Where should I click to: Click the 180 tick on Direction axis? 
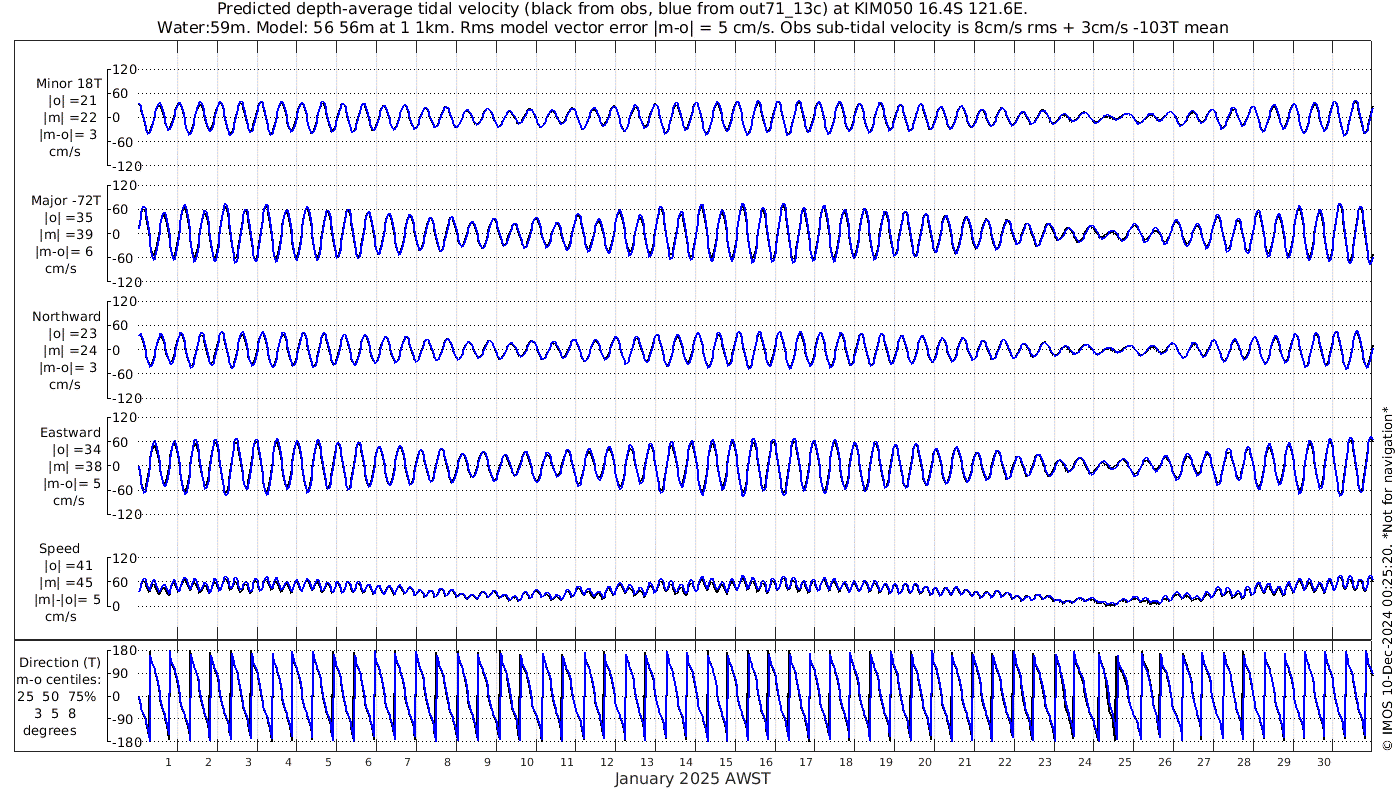[123, 651]
